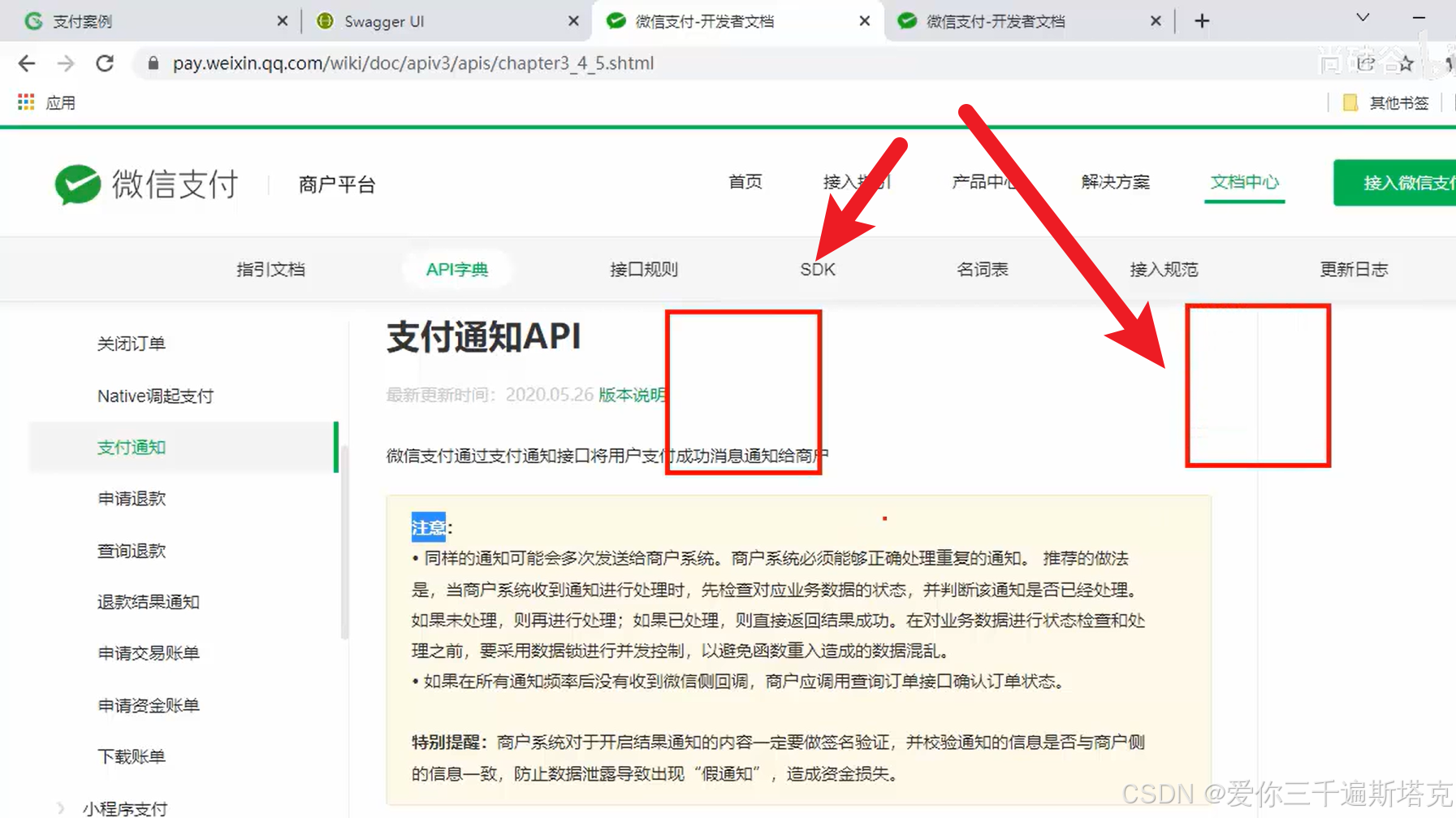Click the address bar URL

point(413,63)
